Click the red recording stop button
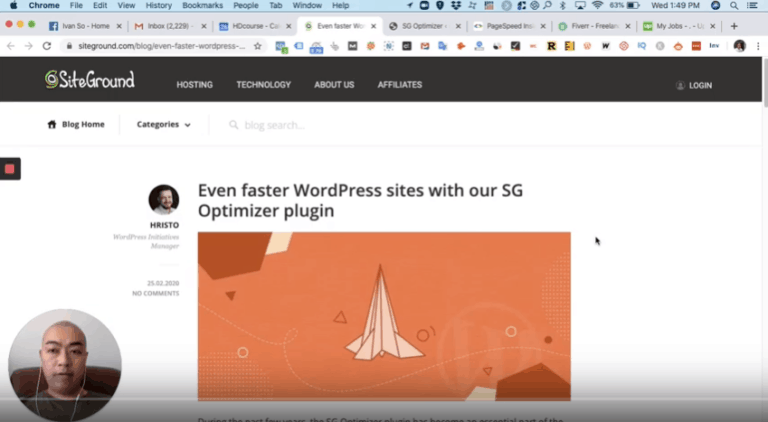The image size is (768, 422). tap(10, 169)
